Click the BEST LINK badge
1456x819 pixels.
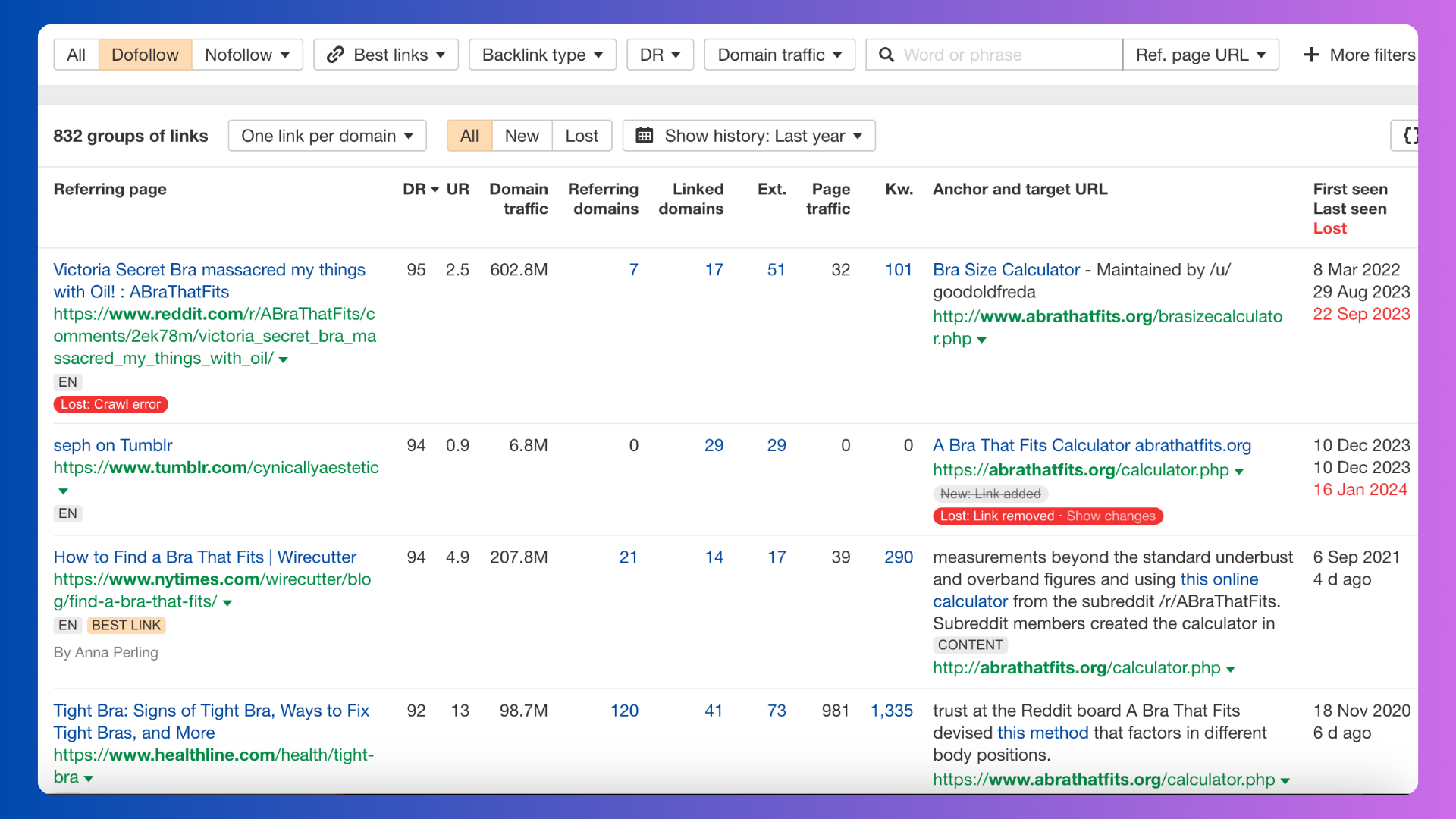127,626
